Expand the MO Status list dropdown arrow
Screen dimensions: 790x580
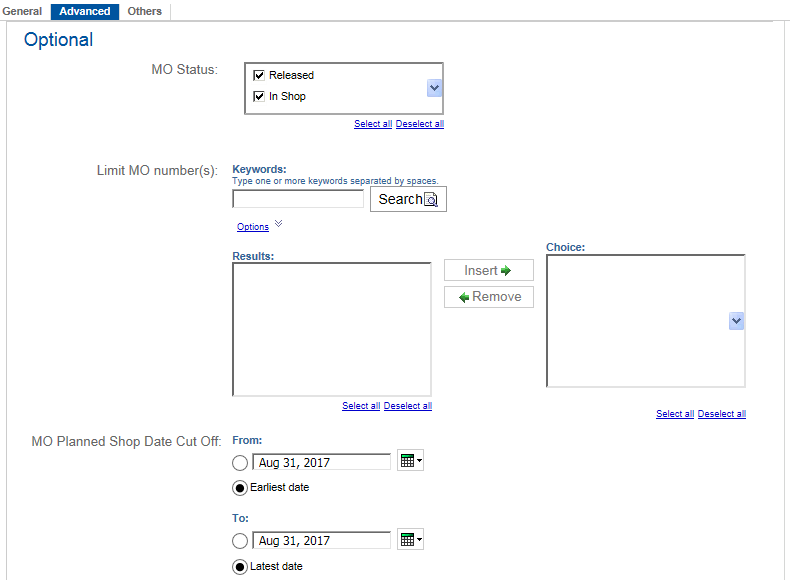[x=434, y=88]
